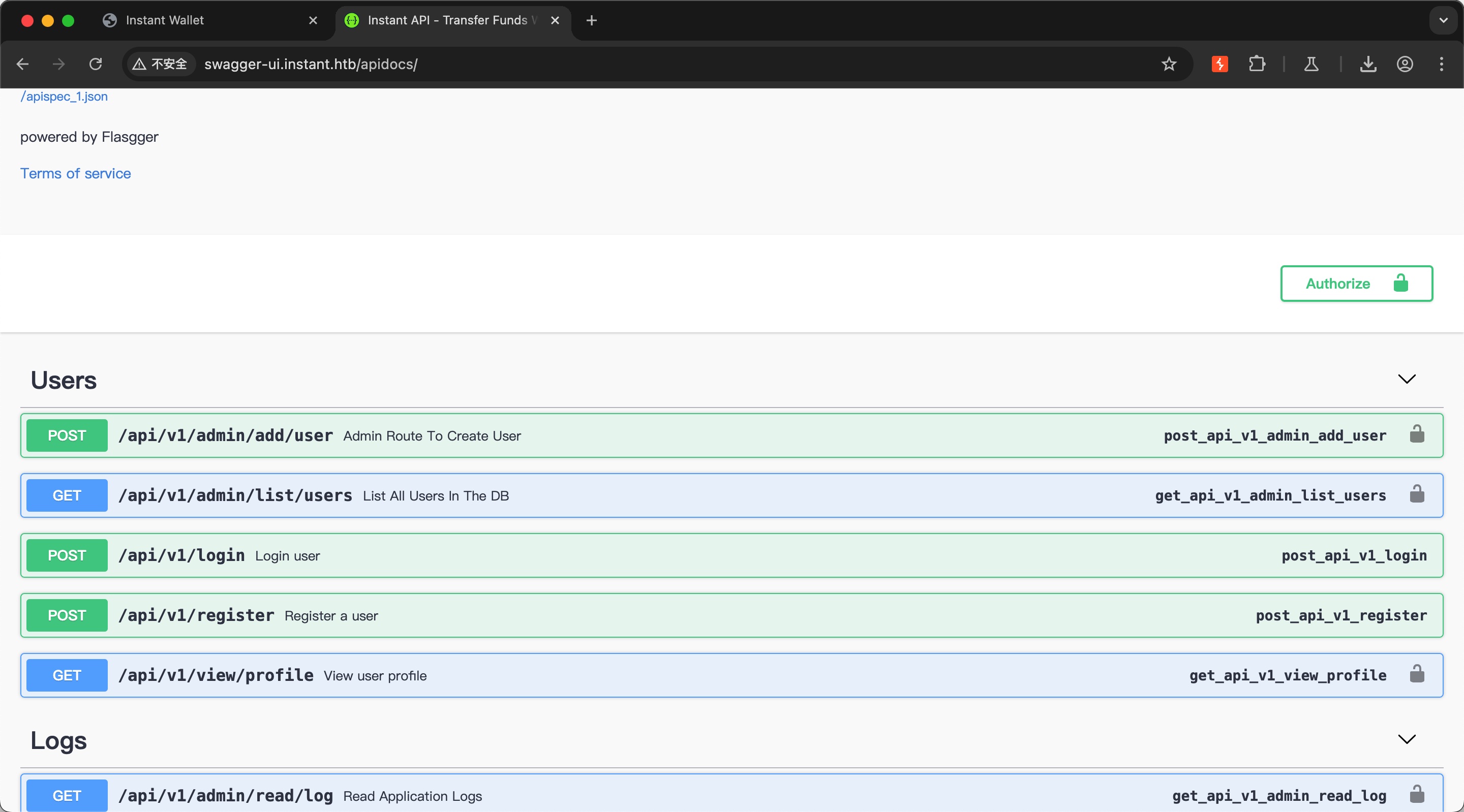
Task: Open the browser extensions puzzle icon
Action: (x=1257, y=64)
